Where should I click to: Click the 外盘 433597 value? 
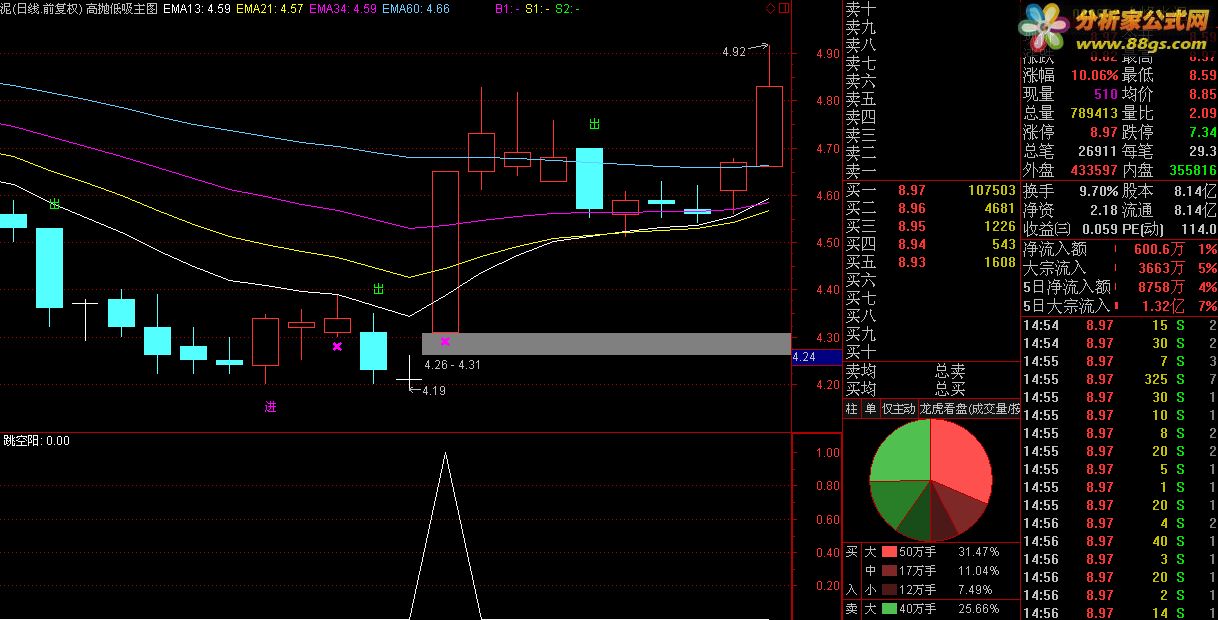pos(1093,170)
